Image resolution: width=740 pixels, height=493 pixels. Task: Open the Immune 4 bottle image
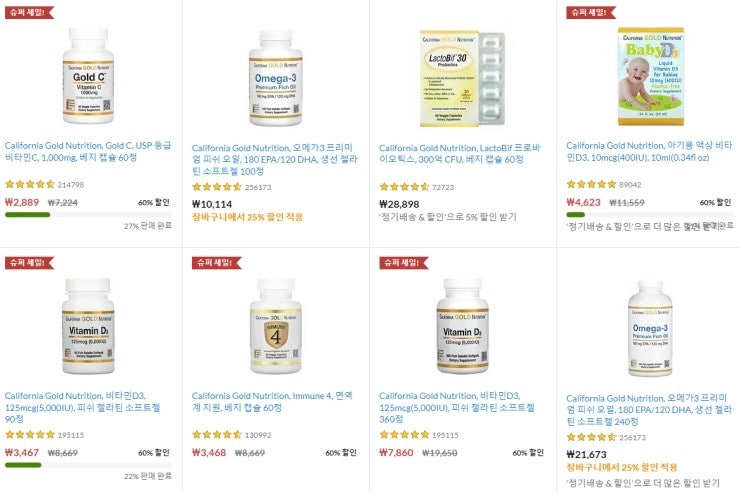[x=276, y=326]
